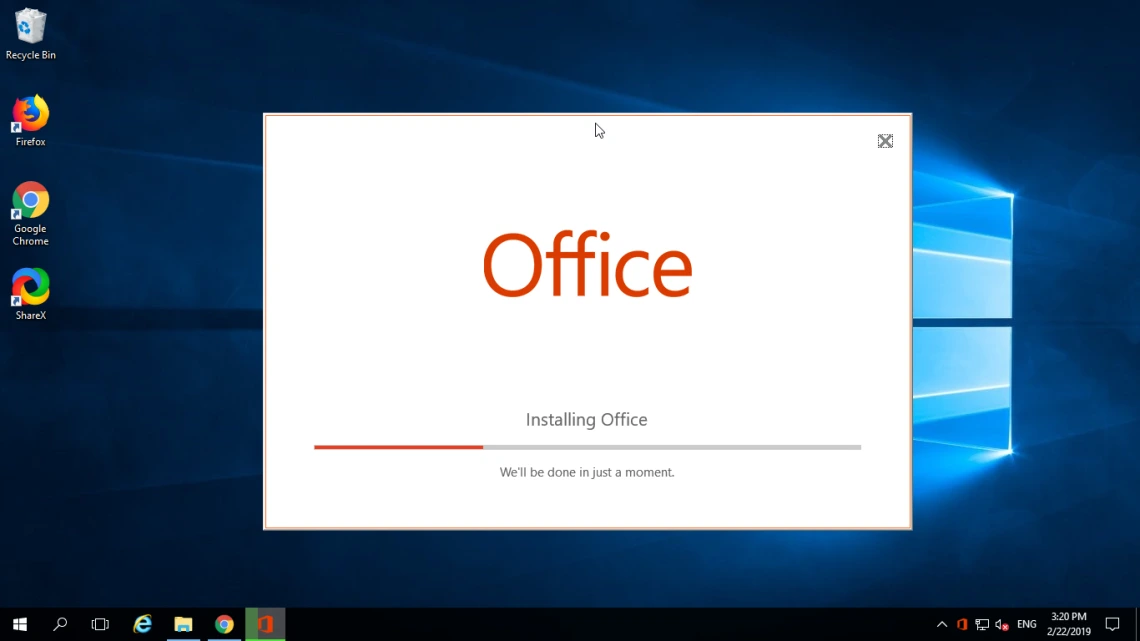Image resolution: width=1140 pixels, height=641 pixels.
Task: Open taskbar search magnifier
Action: pos(60,624)
